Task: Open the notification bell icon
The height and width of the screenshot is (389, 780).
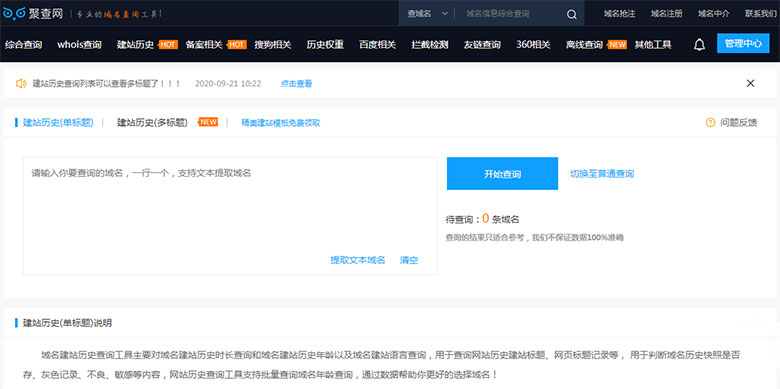Action: (x=699, y=45)
